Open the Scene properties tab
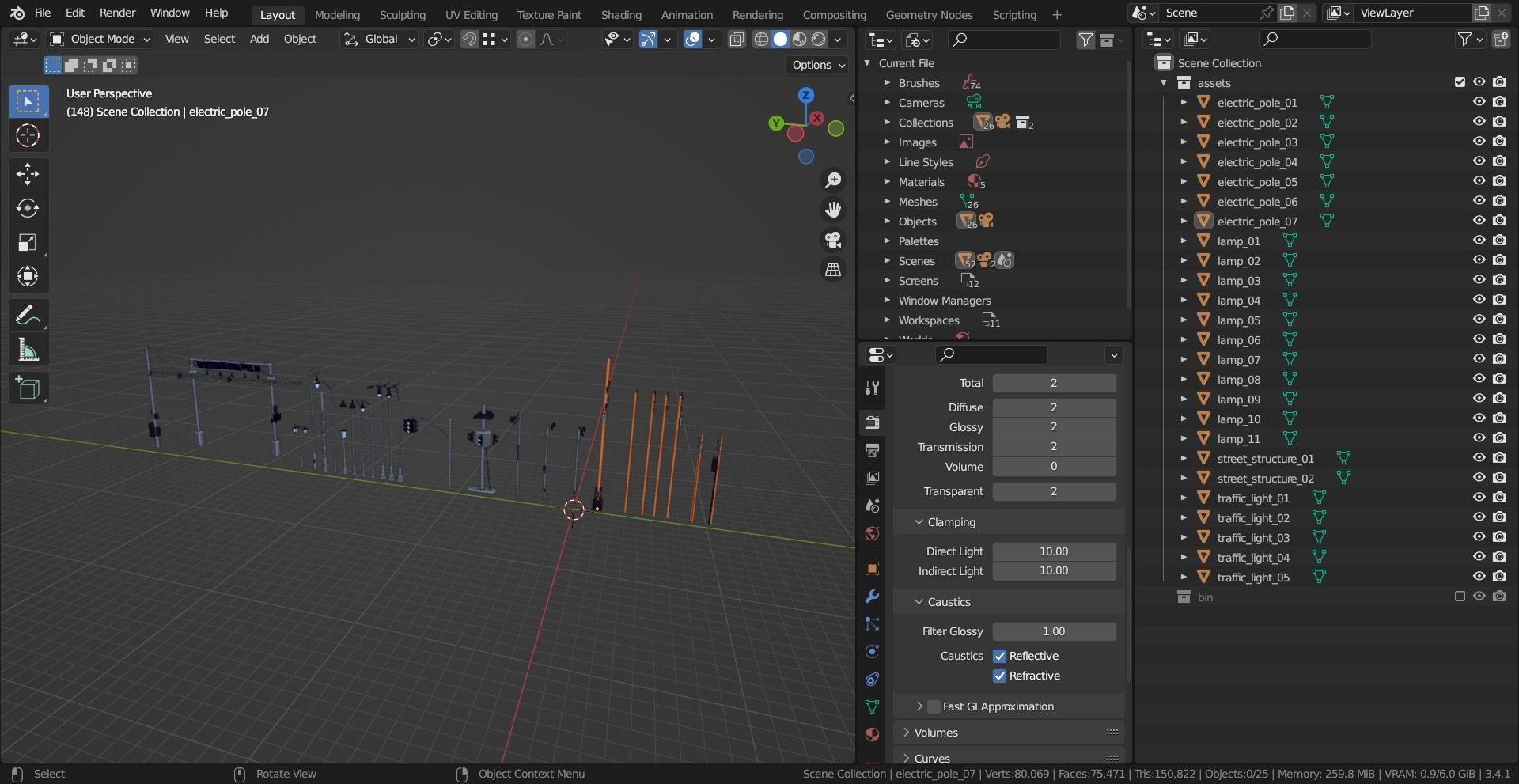1519x784 pixels. tap(872, 506)
